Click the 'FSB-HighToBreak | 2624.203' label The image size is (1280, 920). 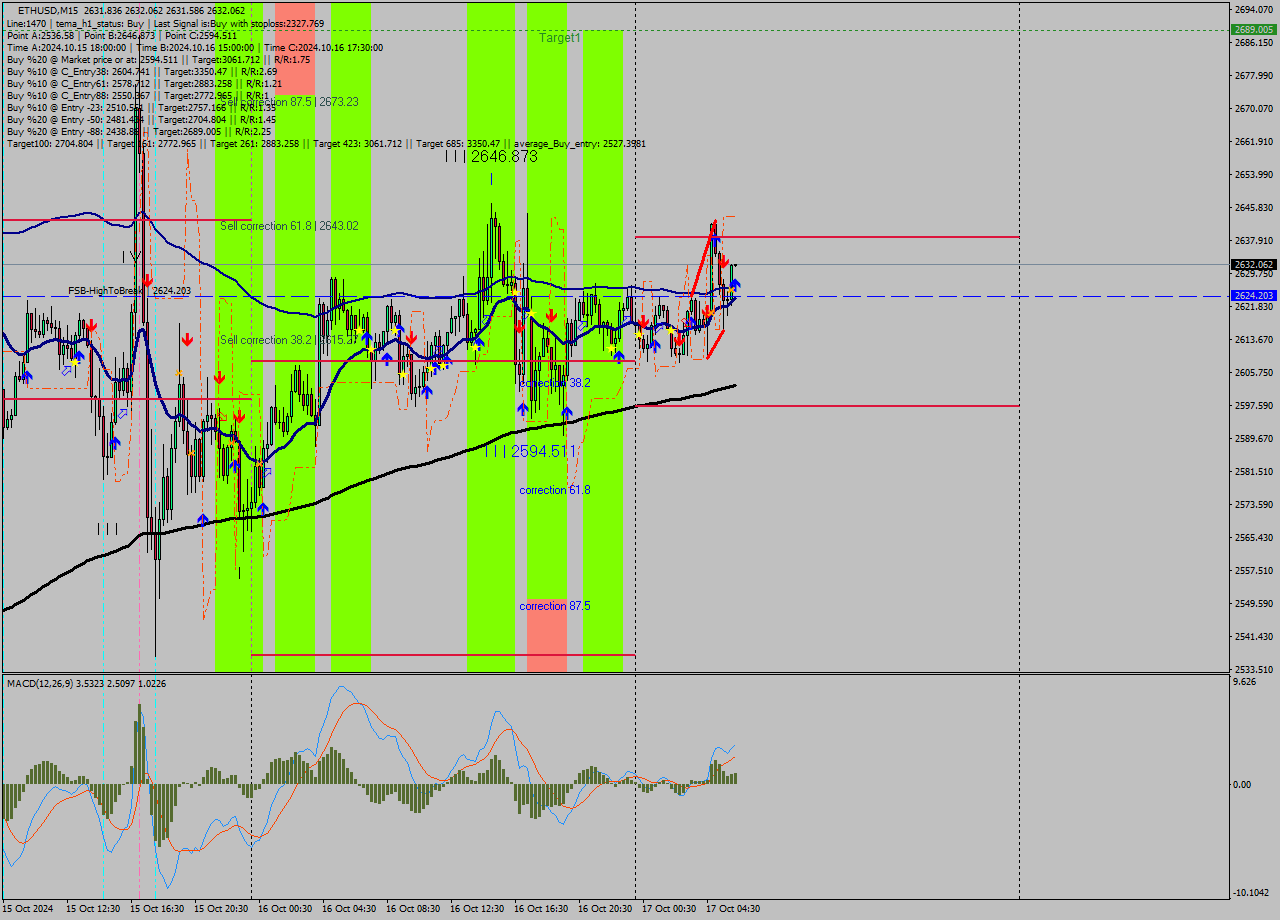(x=129, y=290)
